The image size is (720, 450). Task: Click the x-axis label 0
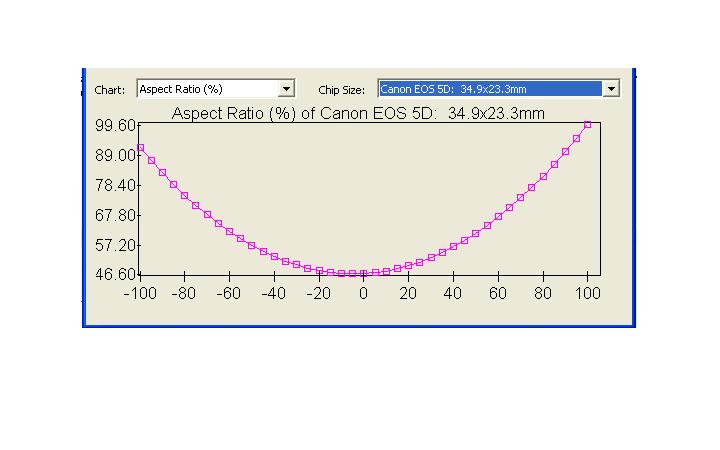pos(363,293)
